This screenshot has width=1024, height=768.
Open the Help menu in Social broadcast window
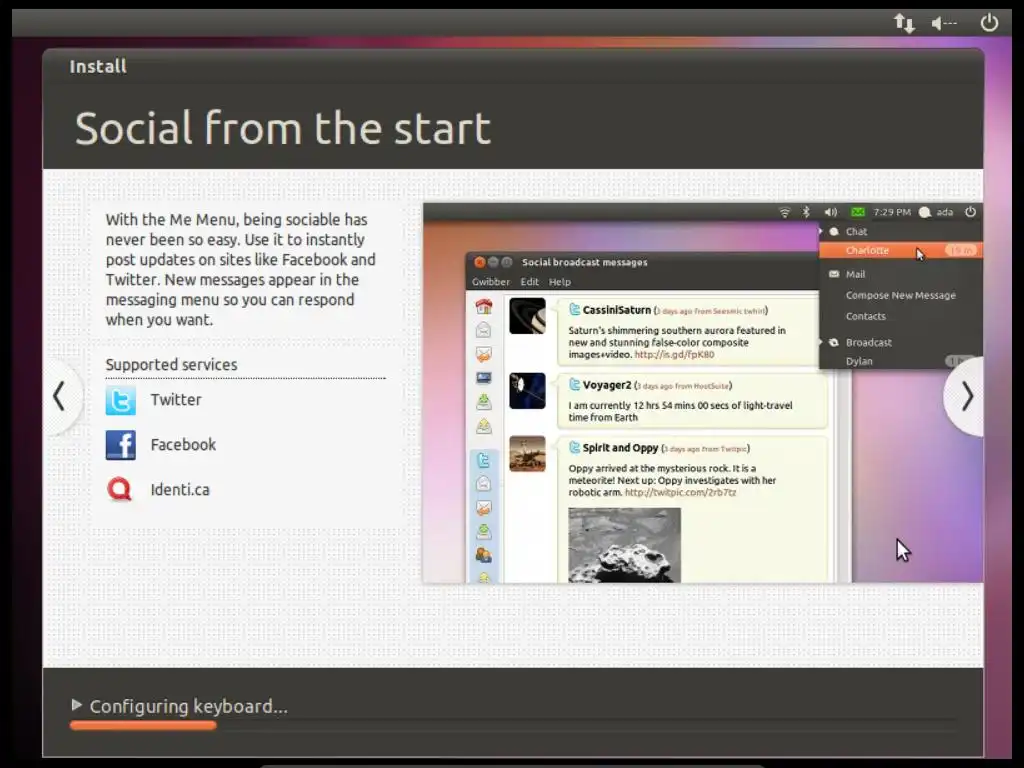560,282
